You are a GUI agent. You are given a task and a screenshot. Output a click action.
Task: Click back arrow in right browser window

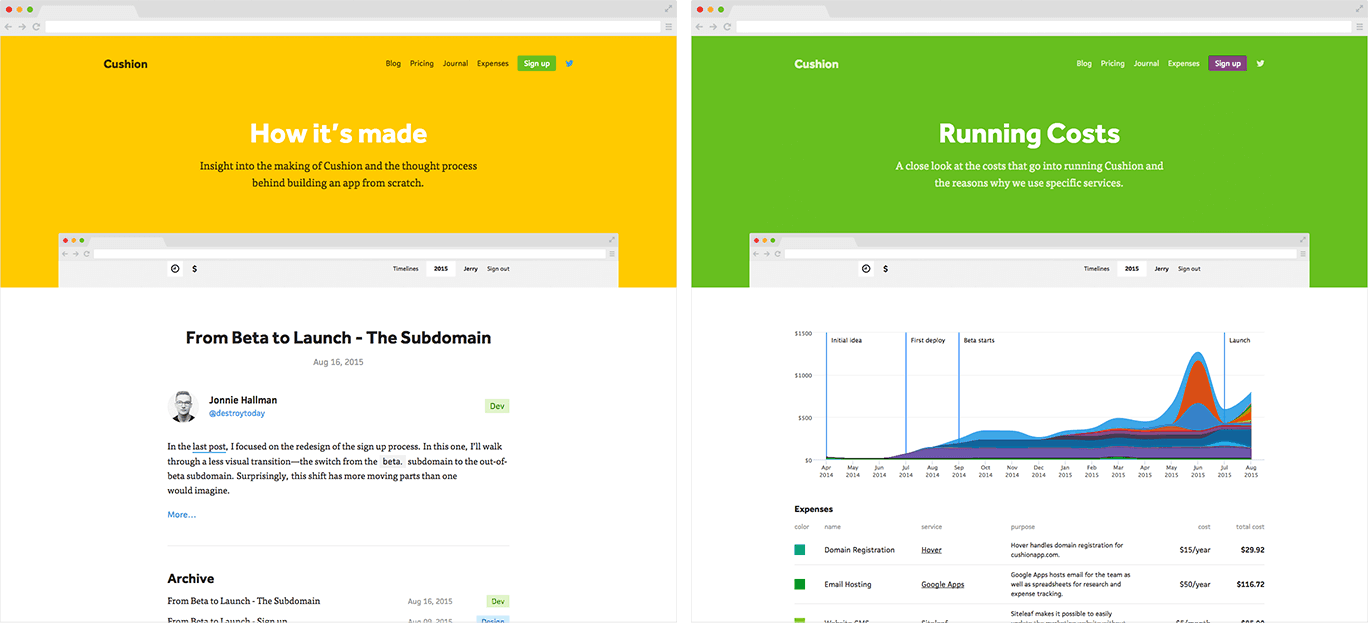[x=700, y=26]
